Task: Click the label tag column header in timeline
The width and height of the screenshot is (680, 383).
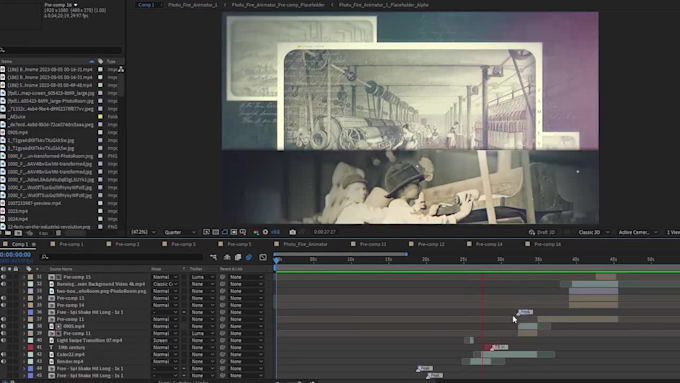Action: click(29, 269)
